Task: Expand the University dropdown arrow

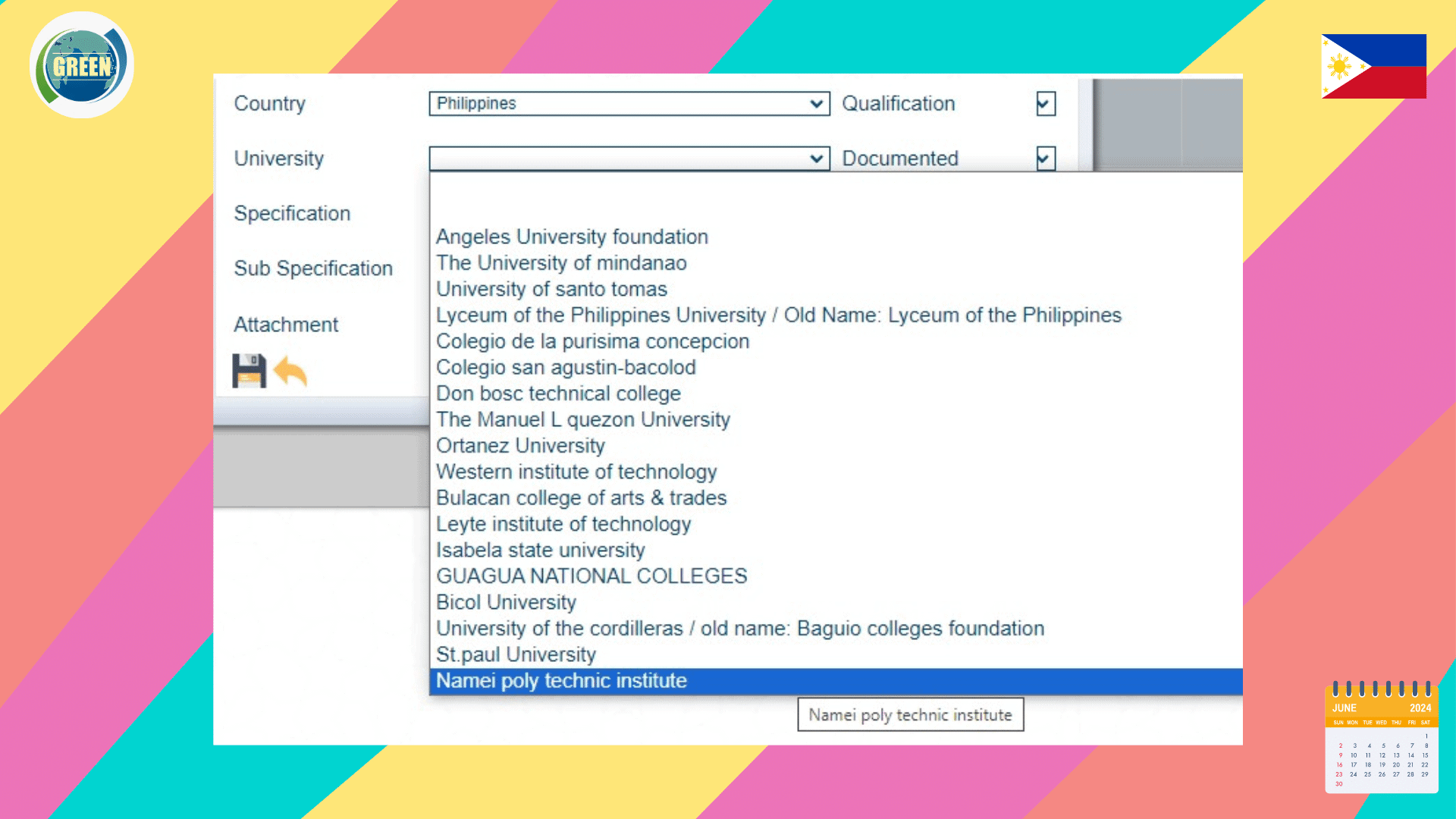Action: click(817, 158)
